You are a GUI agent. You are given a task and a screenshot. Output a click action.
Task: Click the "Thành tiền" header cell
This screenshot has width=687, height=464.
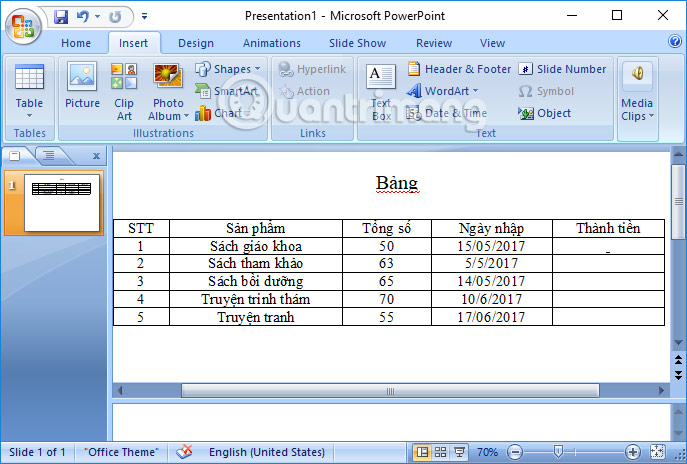608,228
